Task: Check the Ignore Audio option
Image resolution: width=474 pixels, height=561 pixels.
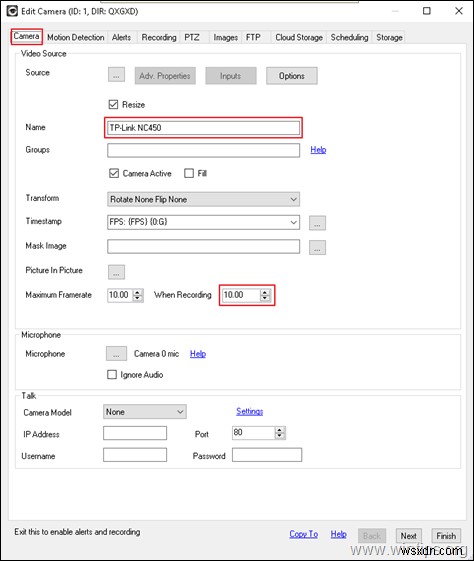Action: [112, 375]
